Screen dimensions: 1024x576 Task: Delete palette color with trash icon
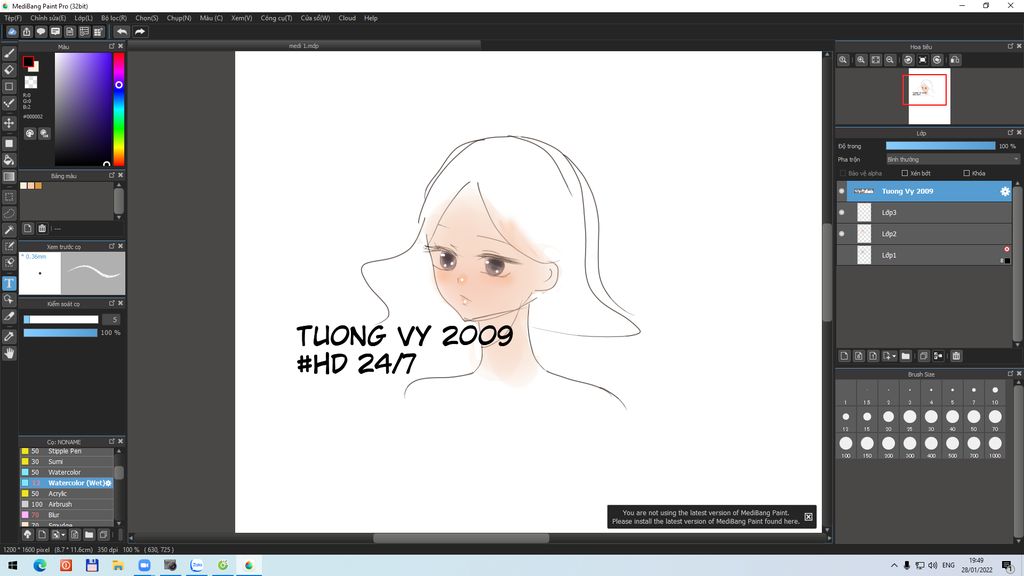[x=42, y=229]
